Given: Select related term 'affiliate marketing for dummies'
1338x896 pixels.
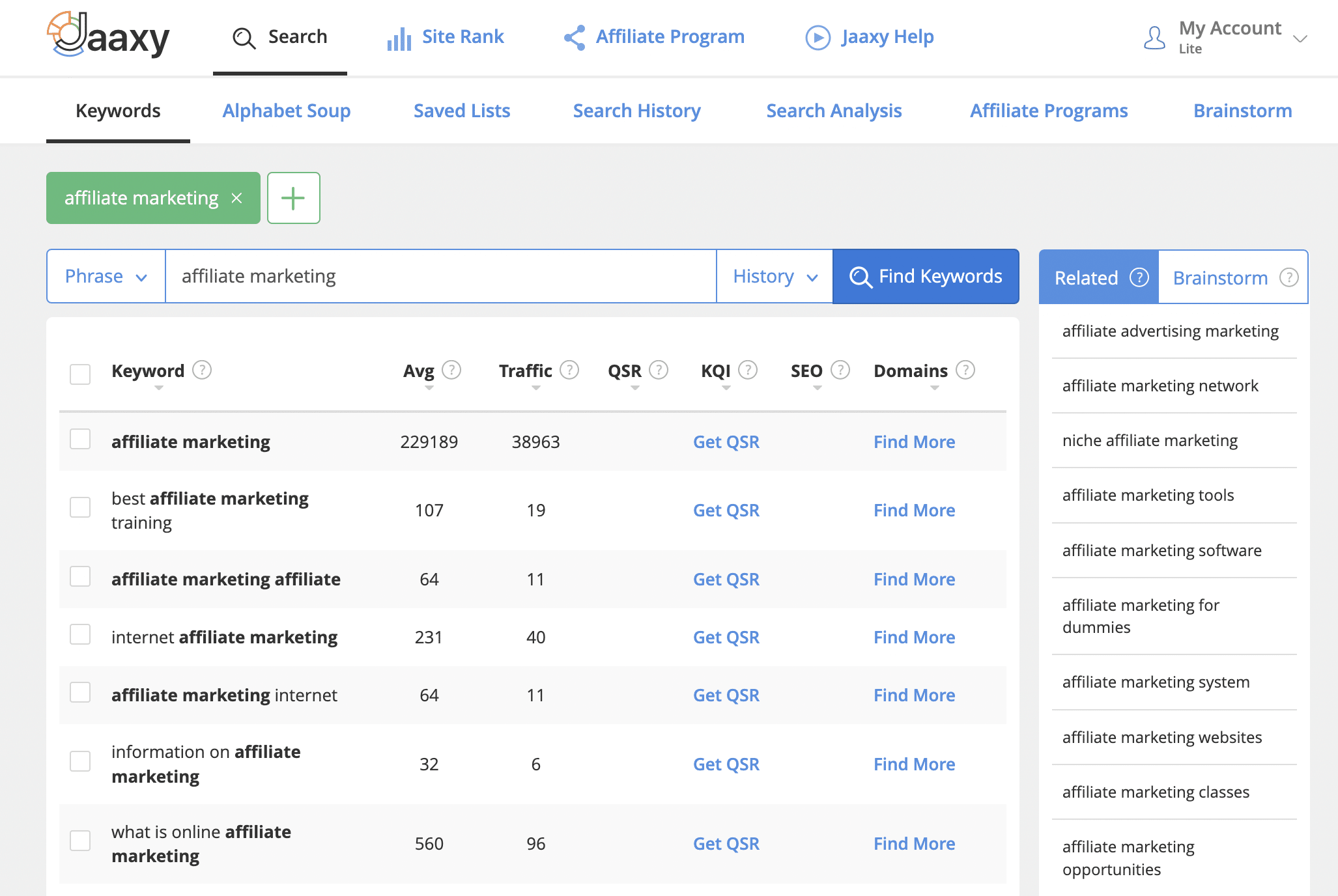Looking at the screenshot, I should tap(1141, 616).
